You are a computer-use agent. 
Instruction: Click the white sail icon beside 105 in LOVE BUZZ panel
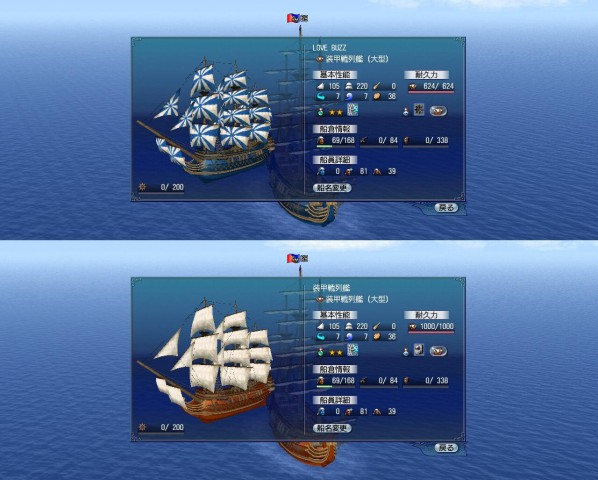point(321,86)
